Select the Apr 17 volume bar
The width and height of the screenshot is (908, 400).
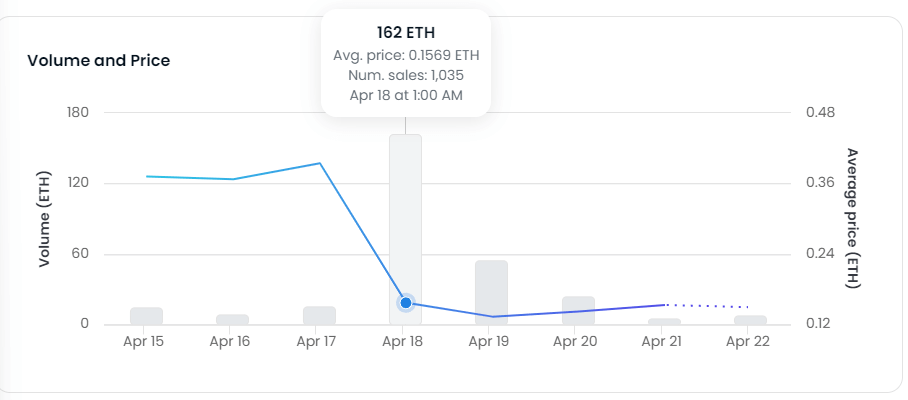pos(319,315)
